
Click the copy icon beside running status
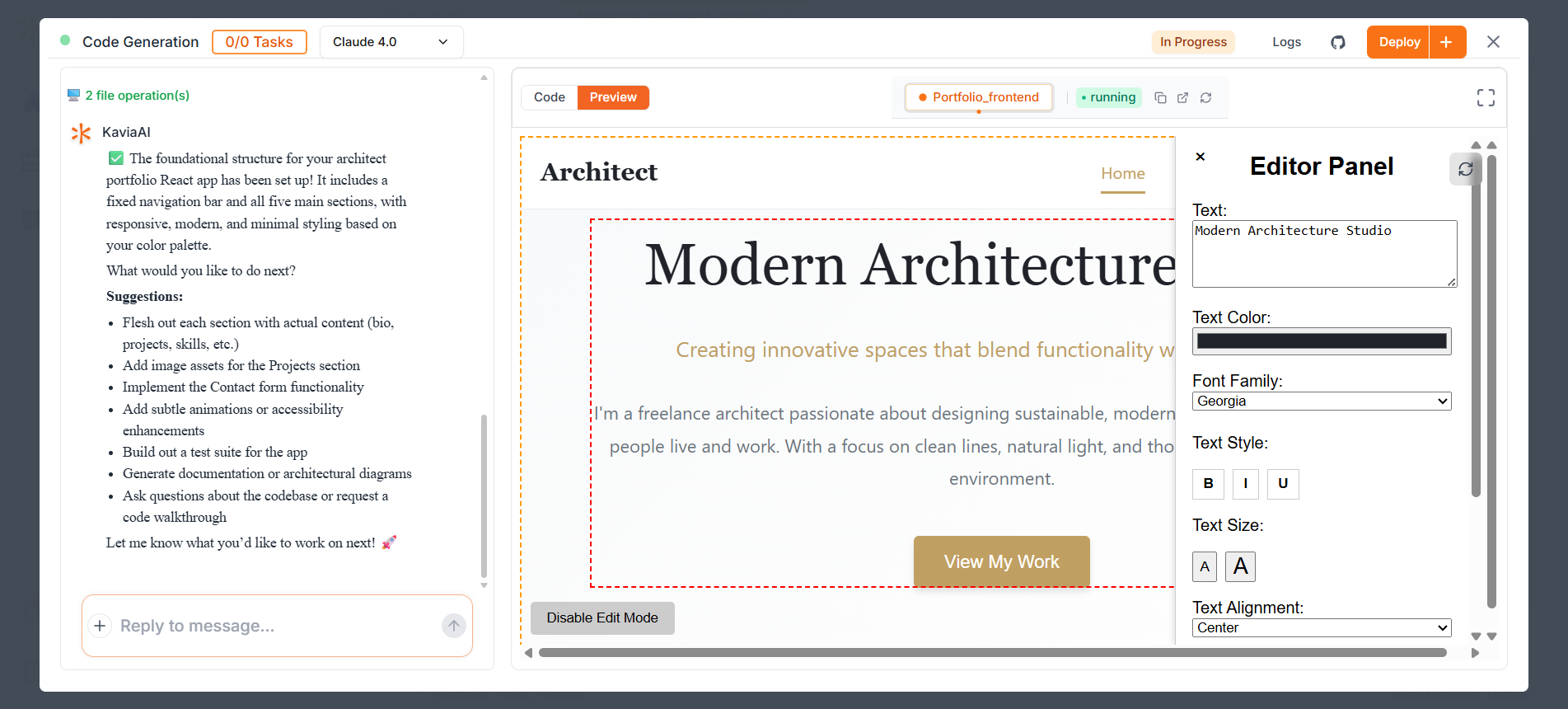[1160, 97]
